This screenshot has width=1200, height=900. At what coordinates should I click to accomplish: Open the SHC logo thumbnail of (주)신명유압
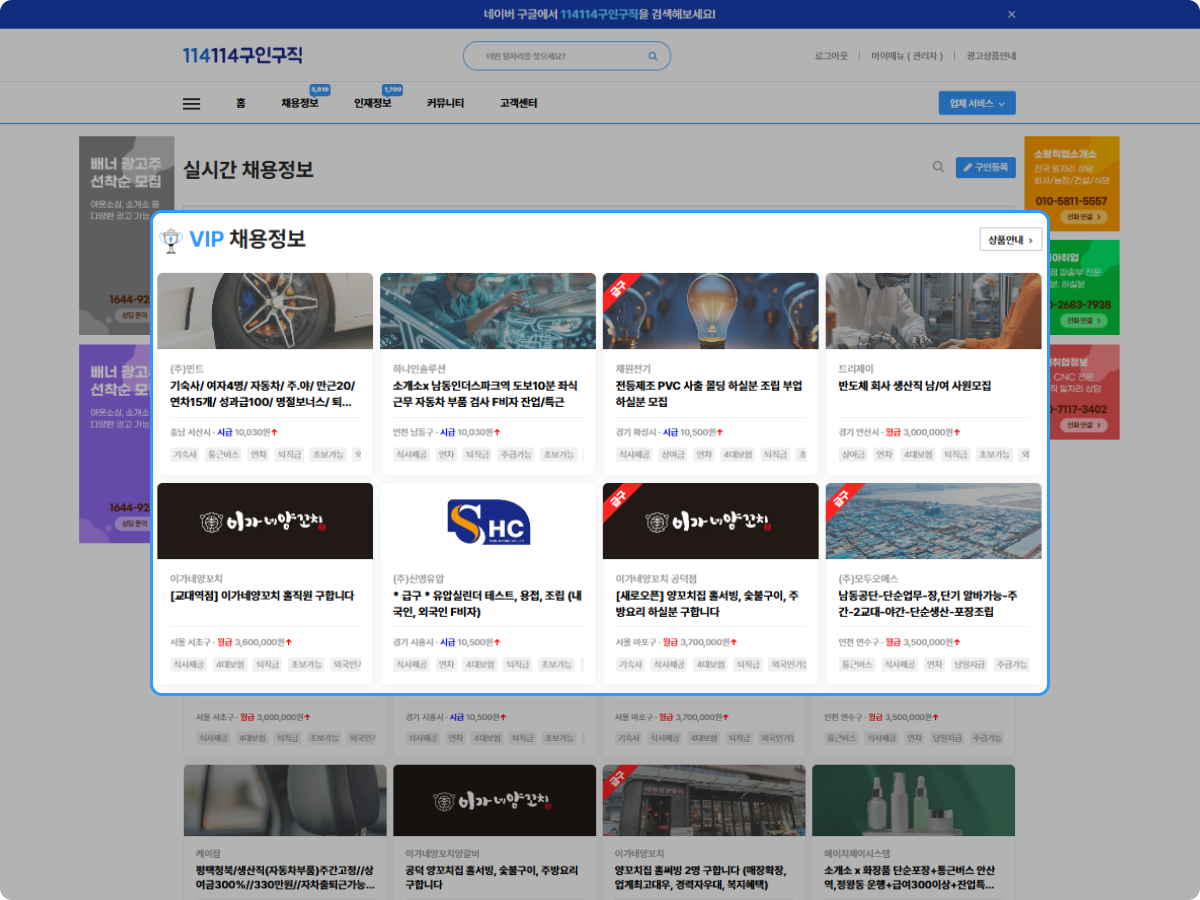488,521
